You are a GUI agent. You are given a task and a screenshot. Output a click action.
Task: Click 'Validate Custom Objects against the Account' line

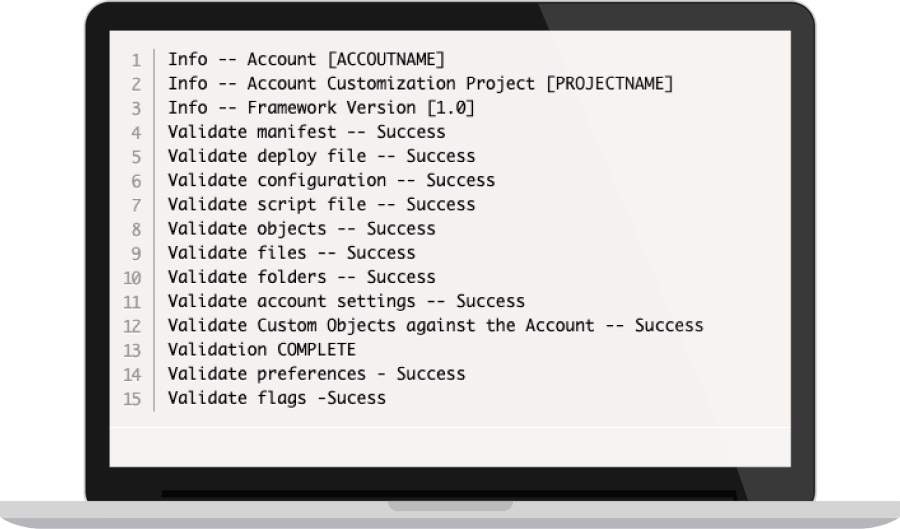click(x=435, y=325)
